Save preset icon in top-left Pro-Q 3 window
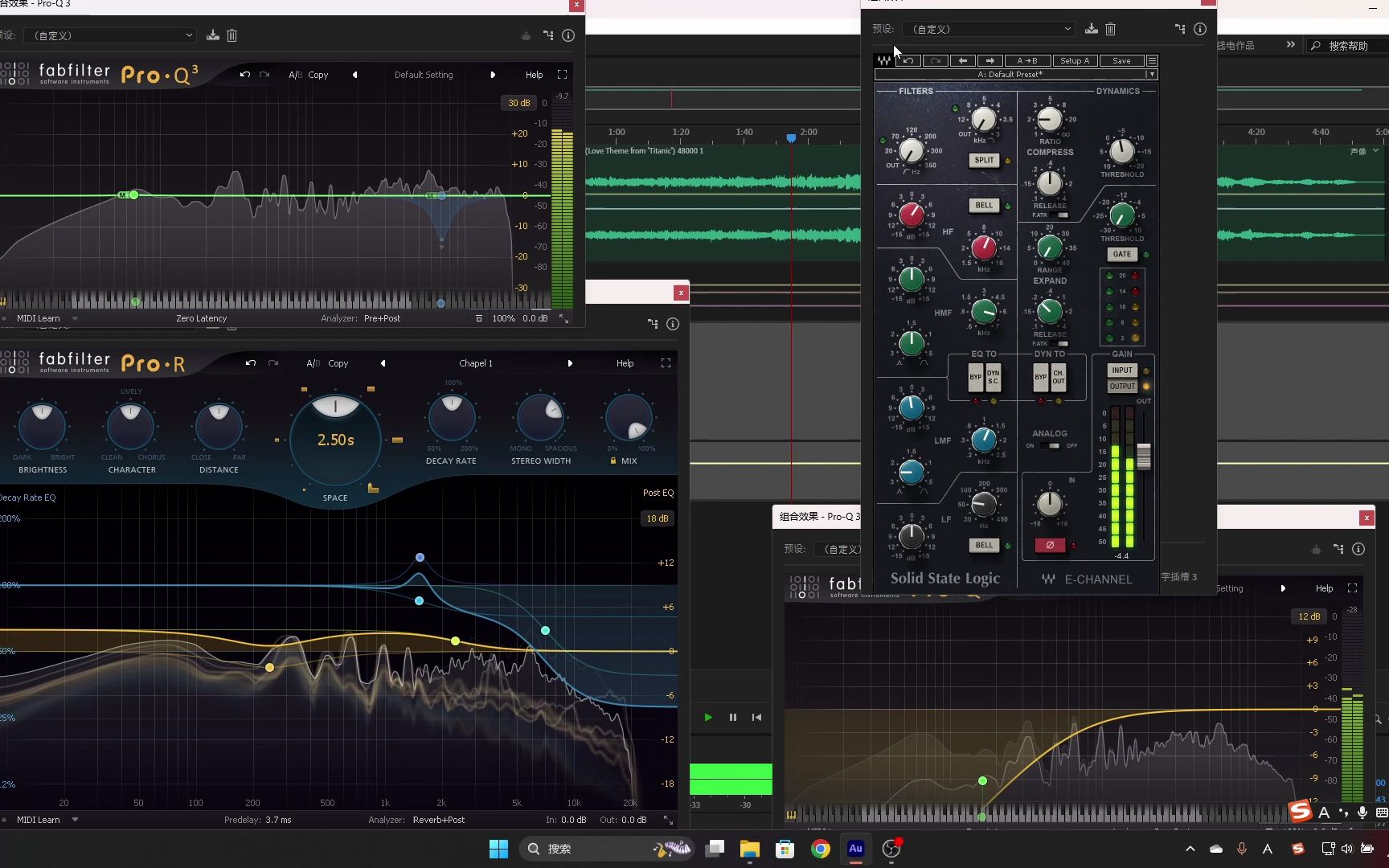The height and width of the screenshot is (868, 1389). point(212,35)
